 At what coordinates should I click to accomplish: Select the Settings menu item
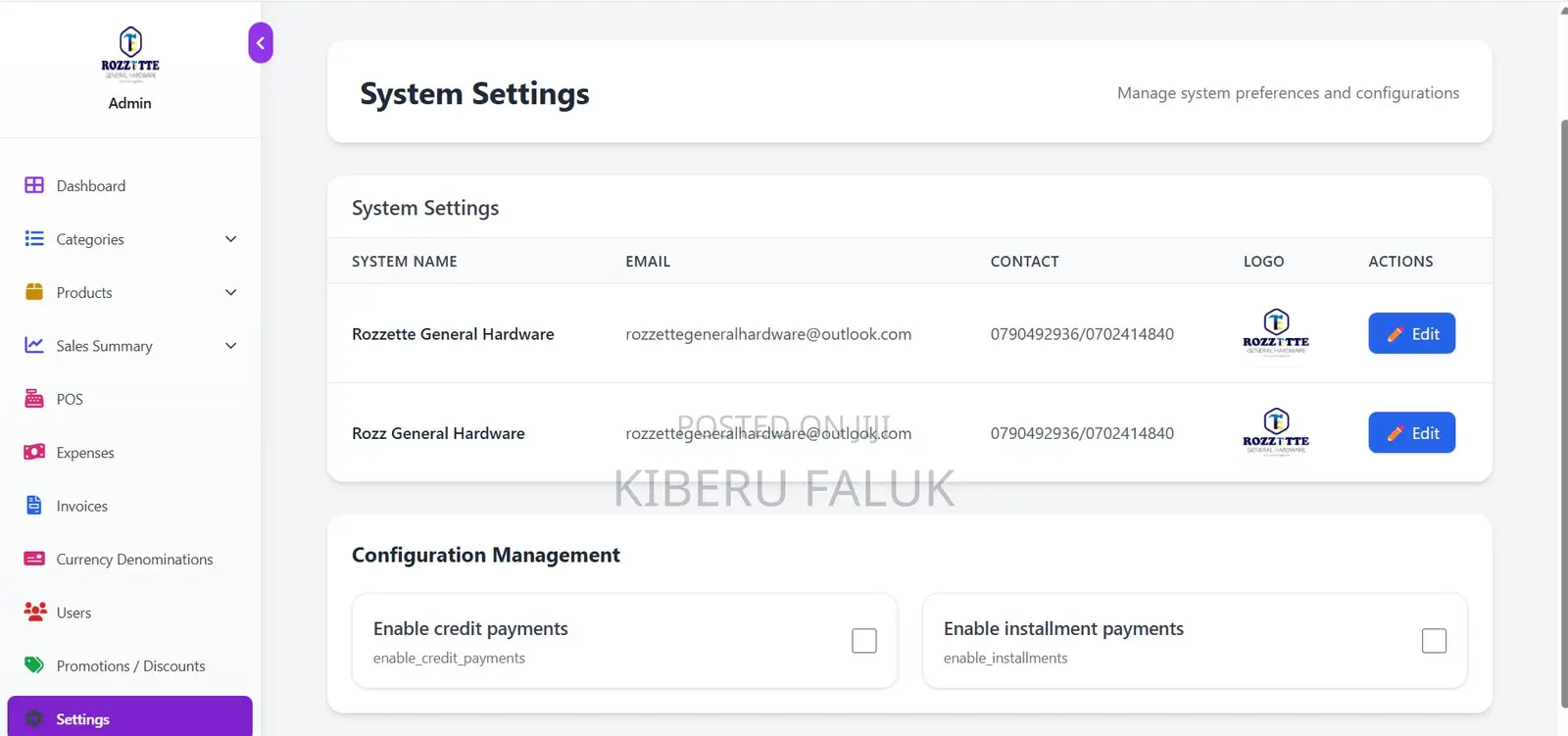[x=130, y=717]
